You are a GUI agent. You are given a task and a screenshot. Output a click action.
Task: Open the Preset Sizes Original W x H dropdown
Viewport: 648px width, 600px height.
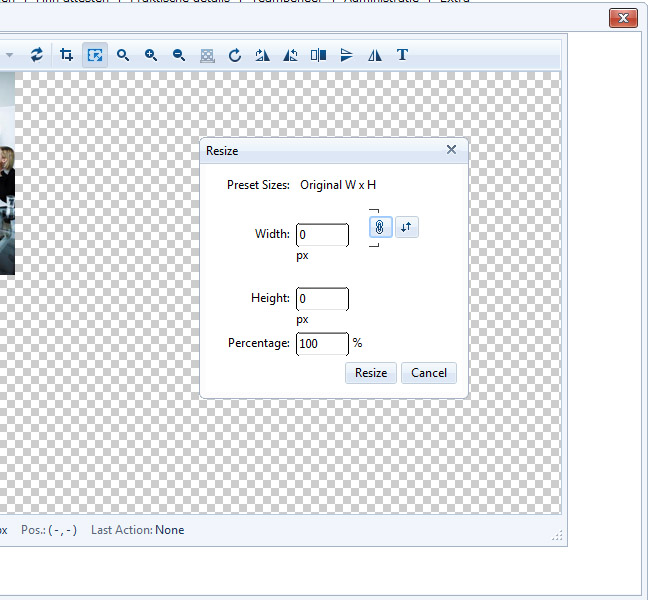(x=338, y=185)
